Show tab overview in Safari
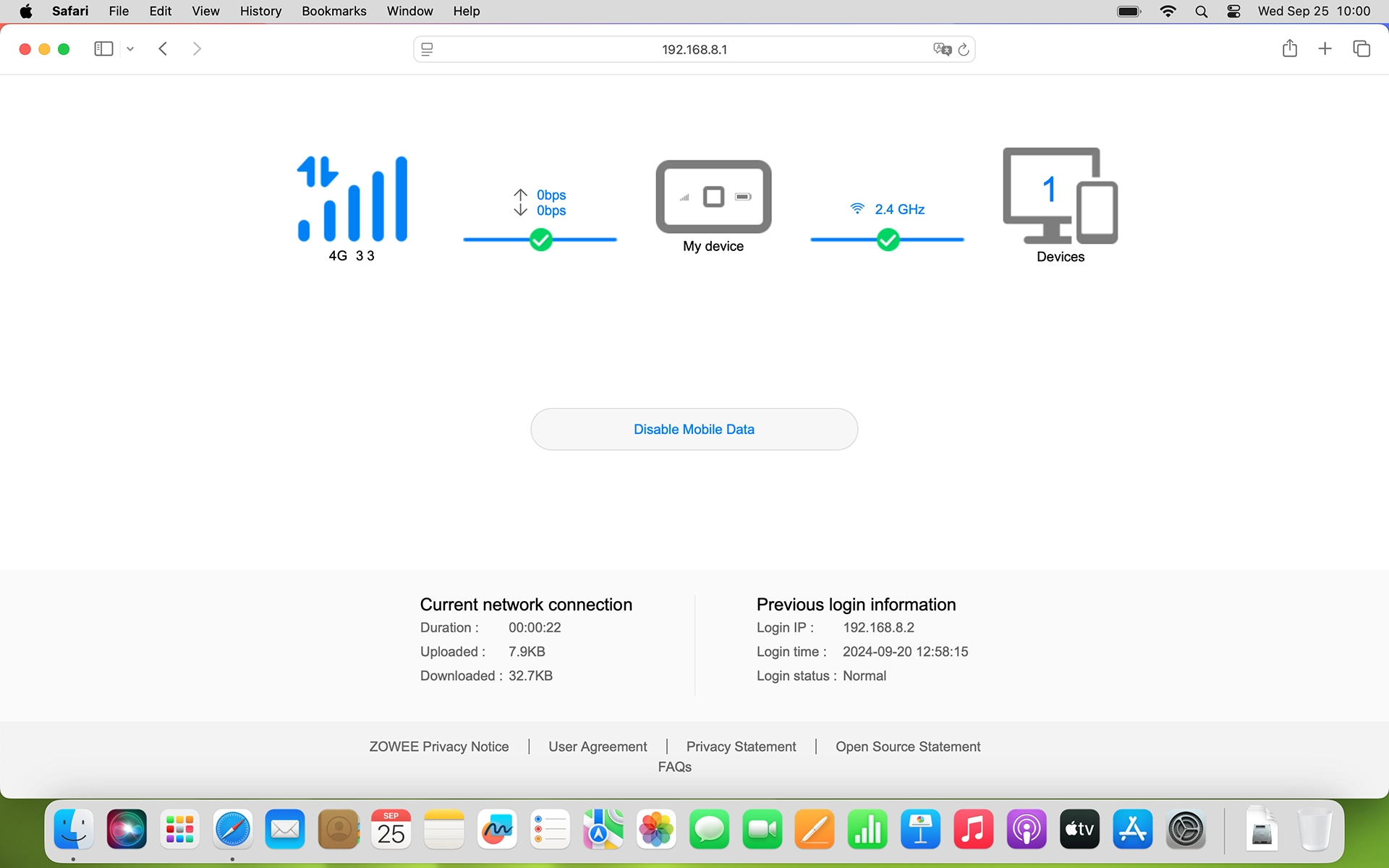Screen dimensions: 1389x868 (1361, 48)
